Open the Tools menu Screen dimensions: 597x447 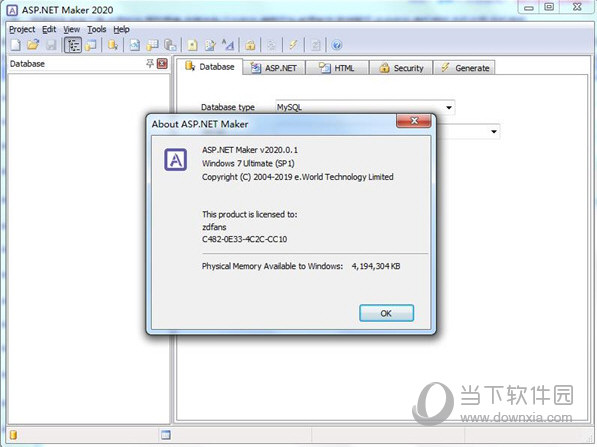point(97,29)
